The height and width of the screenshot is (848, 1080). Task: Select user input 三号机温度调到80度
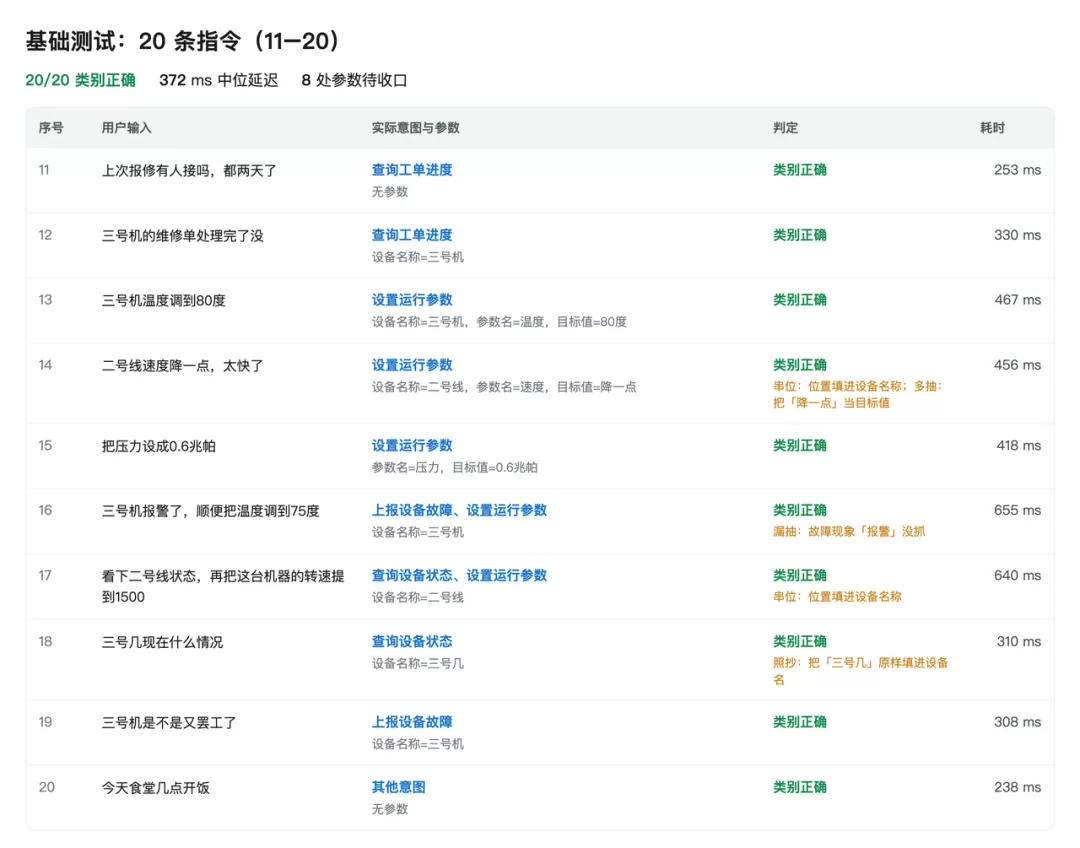point(164,300)
